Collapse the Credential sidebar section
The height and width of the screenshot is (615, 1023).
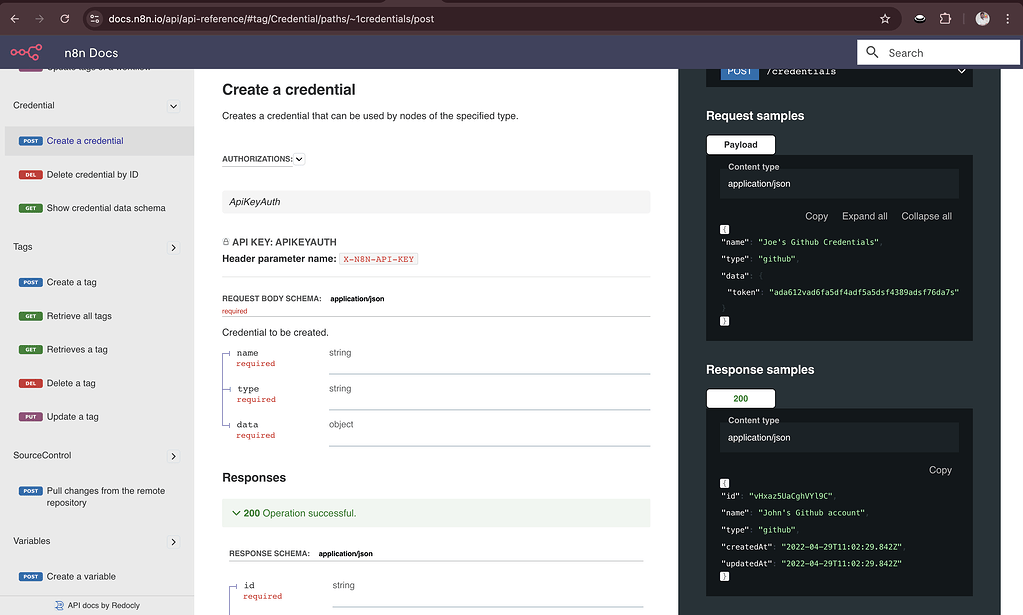pyautogui.click(x=173, y=105)
